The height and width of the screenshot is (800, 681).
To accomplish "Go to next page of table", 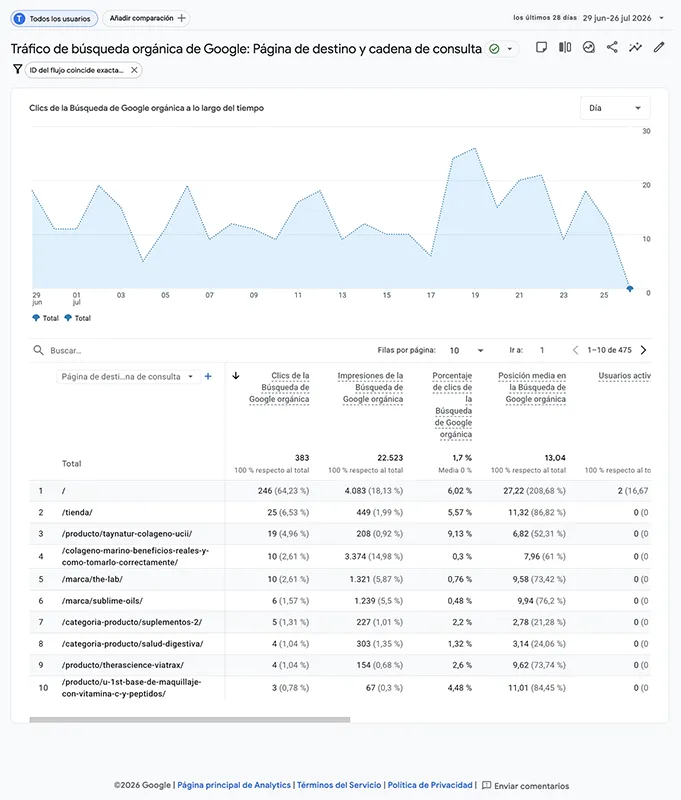I will (x=643, y=350).
